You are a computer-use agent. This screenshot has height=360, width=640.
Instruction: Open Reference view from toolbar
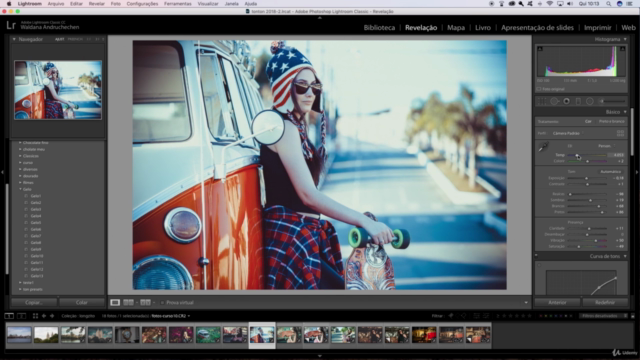pos(128,302)
